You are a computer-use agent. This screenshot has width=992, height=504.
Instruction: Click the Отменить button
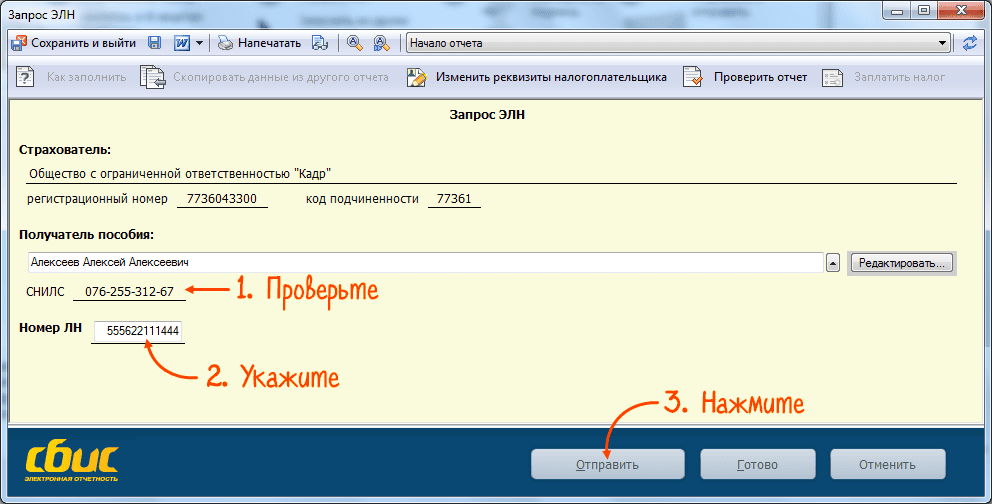(887, 465)
